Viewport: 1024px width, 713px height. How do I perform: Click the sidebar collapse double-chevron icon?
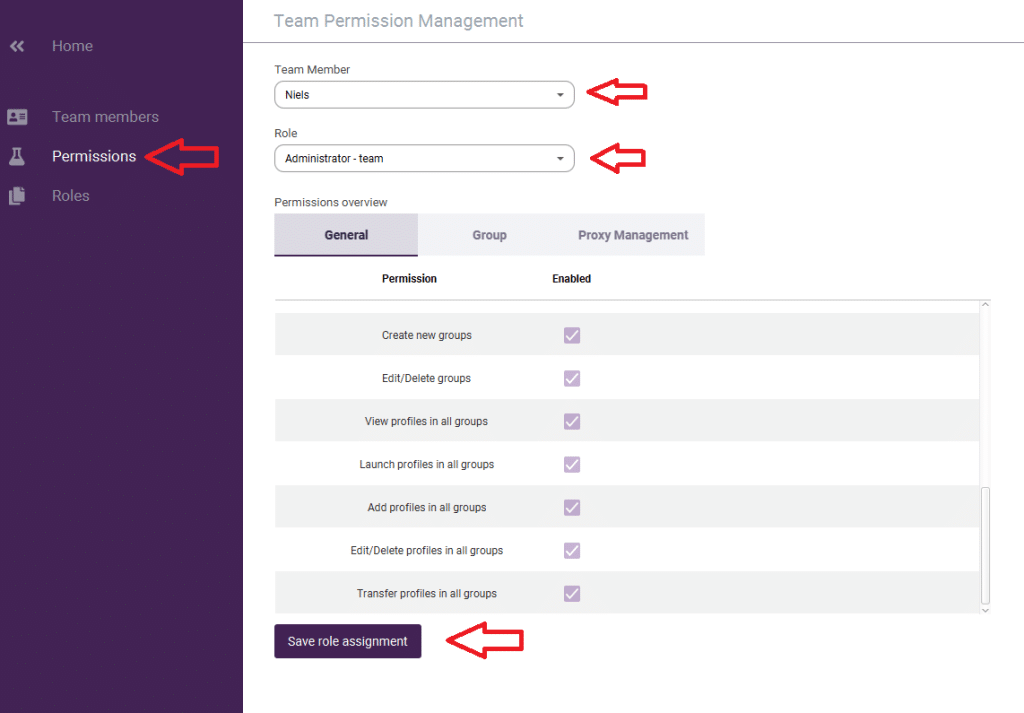coord(16,45)
